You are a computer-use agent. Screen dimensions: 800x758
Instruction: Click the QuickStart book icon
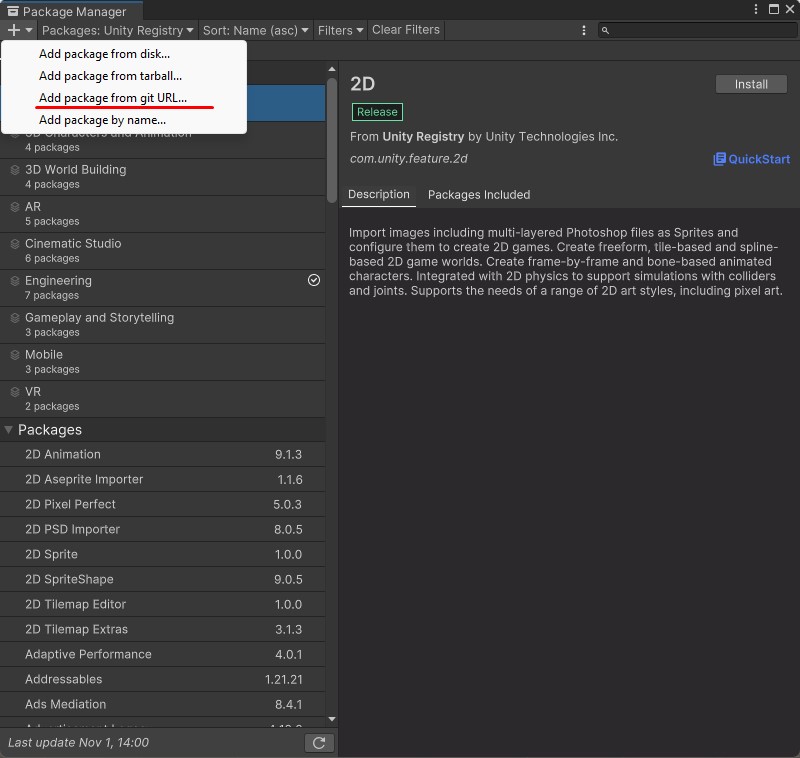719,159
